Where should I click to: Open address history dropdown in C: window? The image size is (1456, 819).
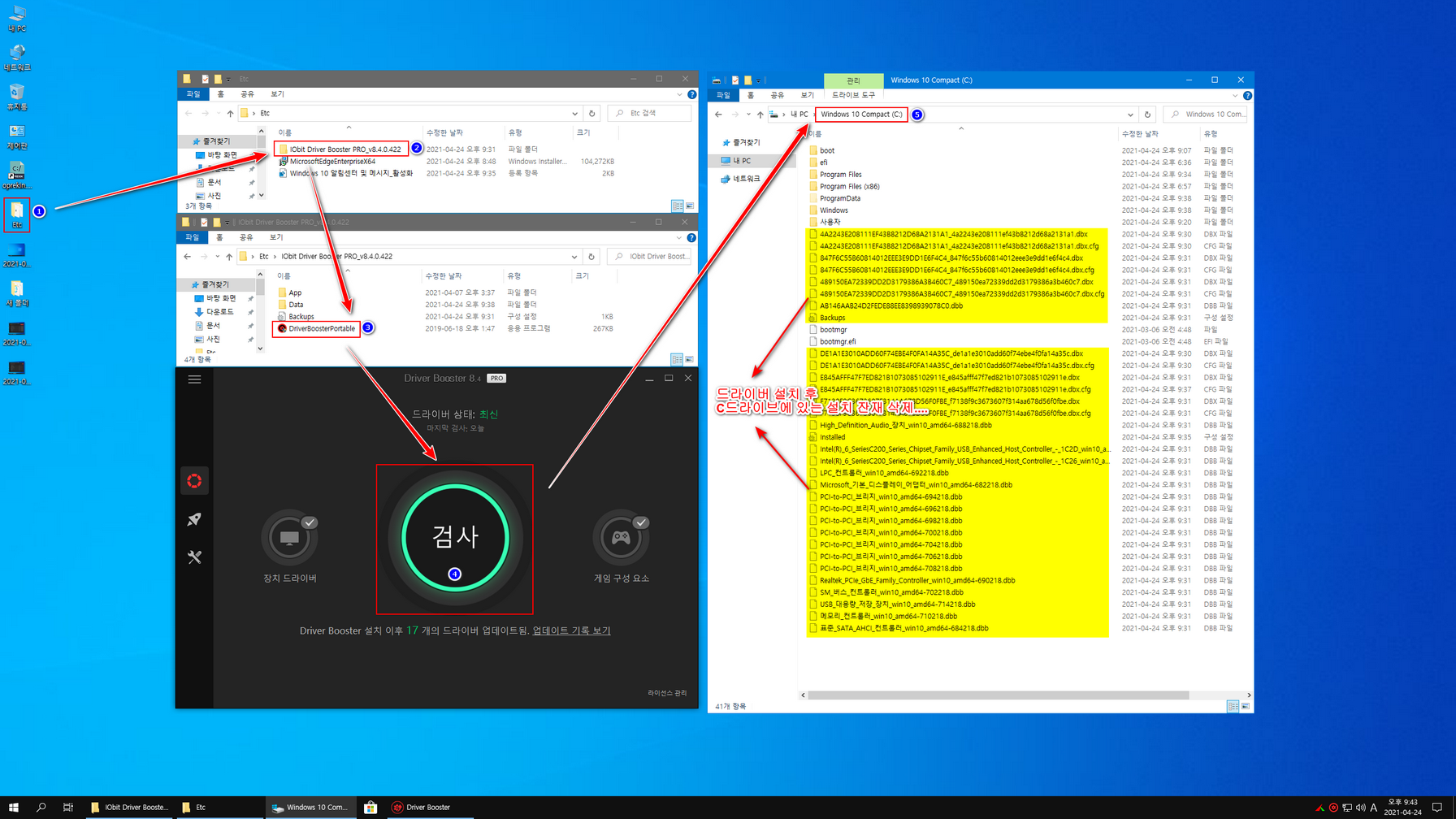click(x=1130, y=115)
